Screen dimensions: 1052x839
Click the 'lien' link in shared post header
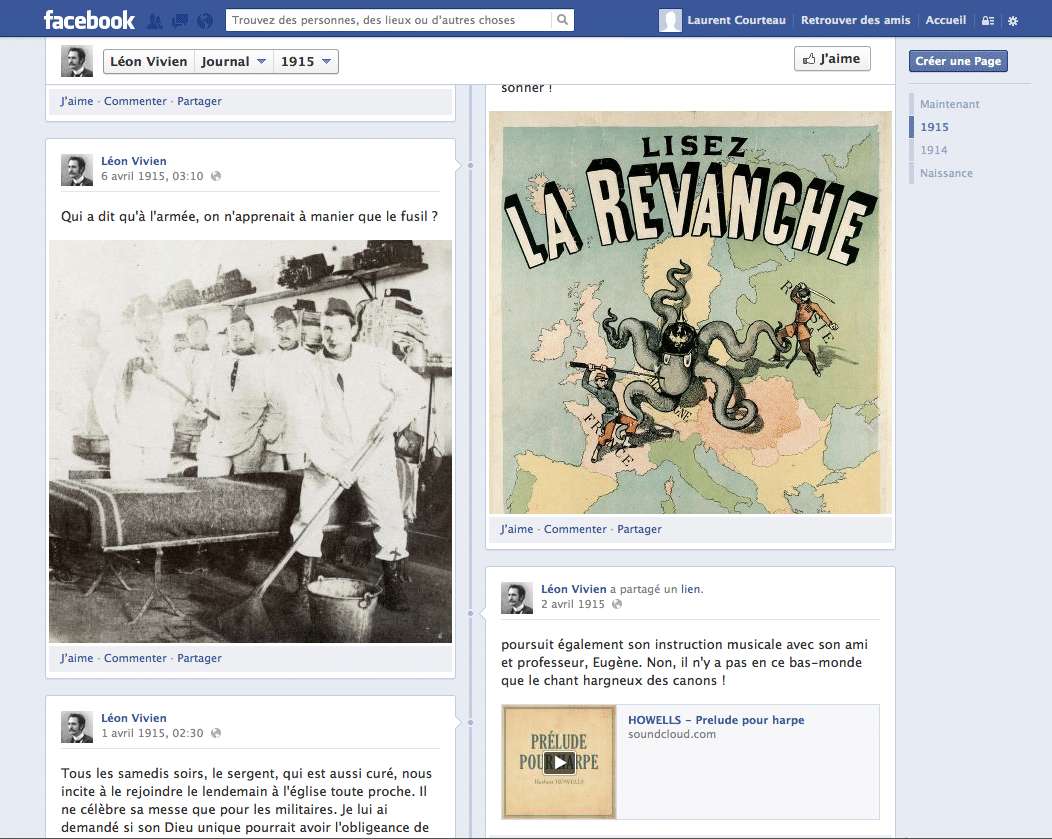click(690, 589)
